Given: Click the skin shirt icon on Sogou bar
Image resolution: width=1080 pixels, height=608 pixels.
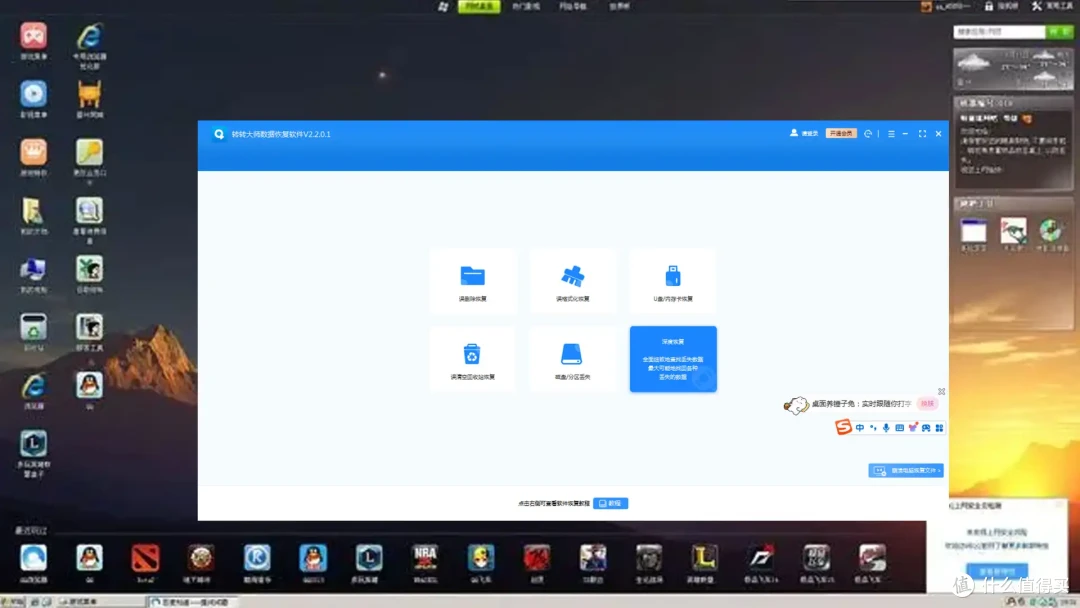Looking at the screenshot, I should coord(913,428).
